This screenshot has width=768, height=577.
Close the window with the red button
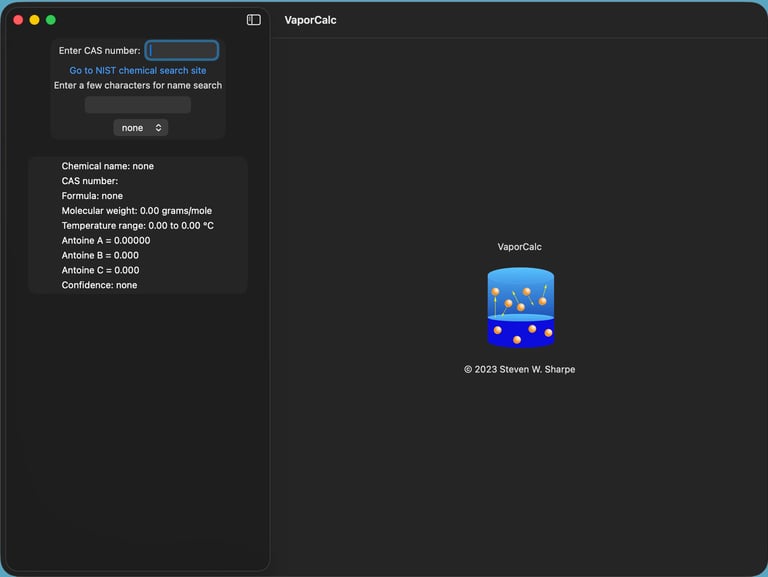pyautogui.click(x=18, y=20)
